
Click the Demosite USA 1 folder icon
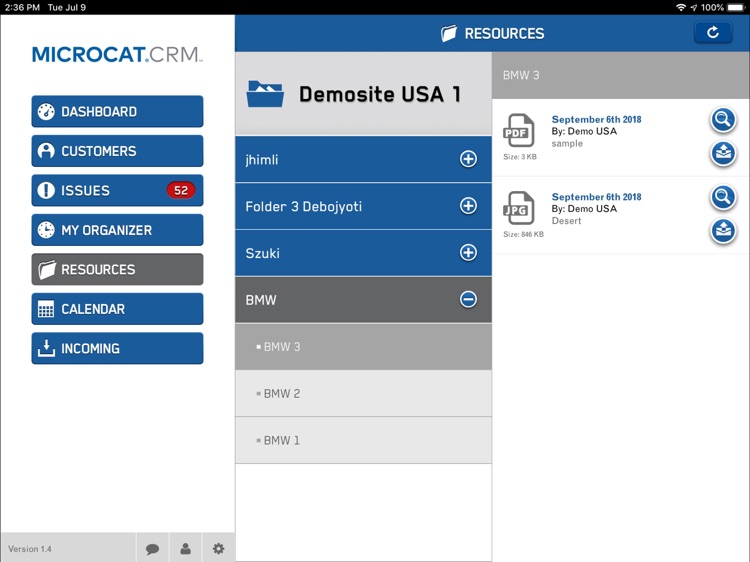pos(265,94)
